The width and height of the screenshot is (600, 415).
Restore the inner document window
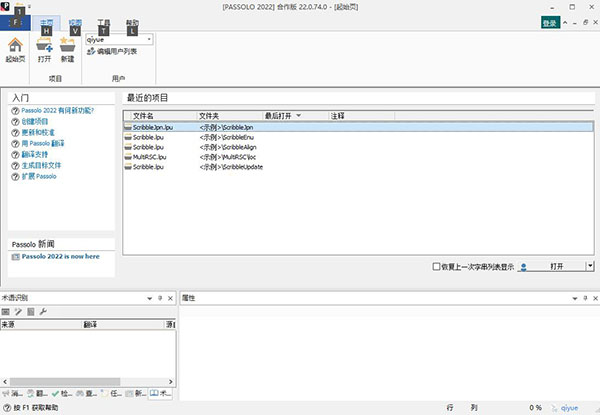585,23
